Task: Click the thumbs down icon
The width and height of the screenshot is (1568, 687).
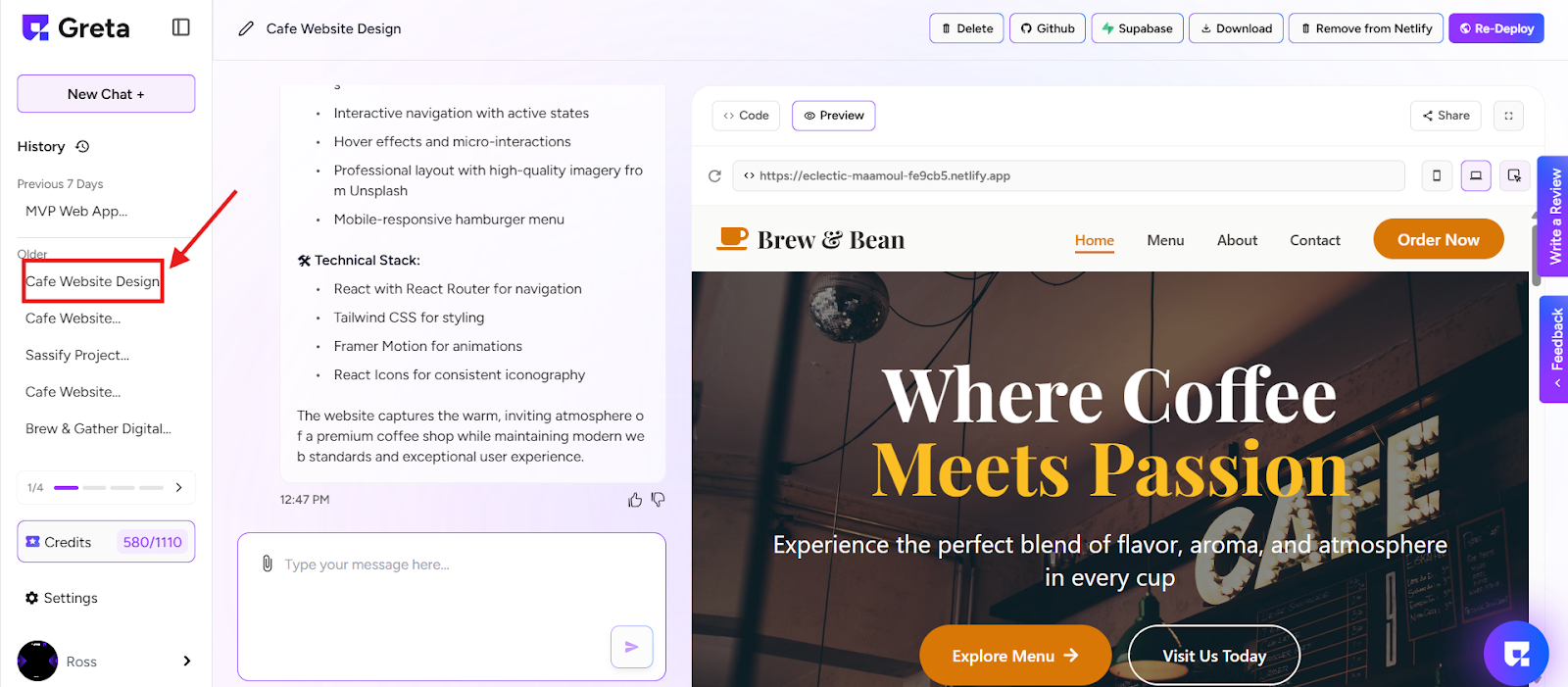Action: coord(658,500)
